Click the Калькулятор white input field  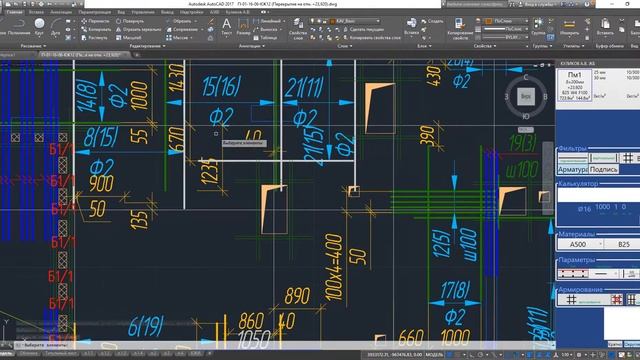click(x=598, y=195)
